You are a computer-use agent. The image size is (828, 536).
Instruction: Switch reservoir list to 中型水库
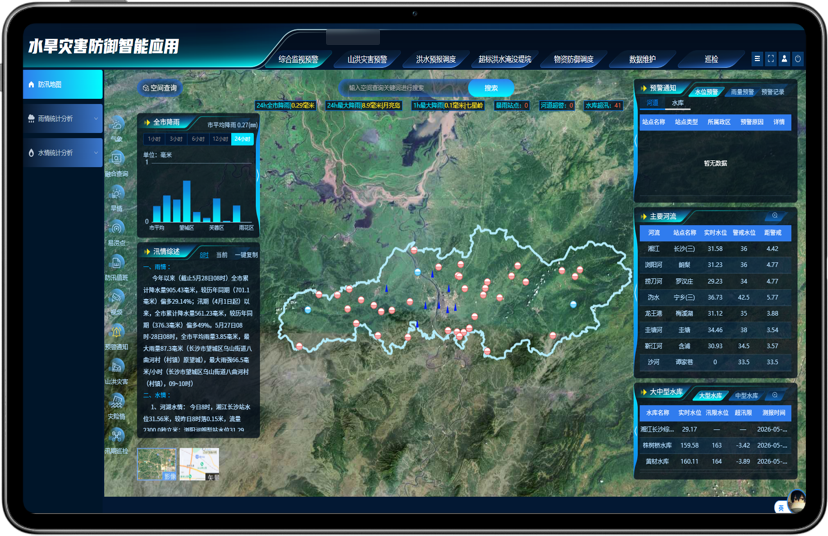[x=746, y=396]
